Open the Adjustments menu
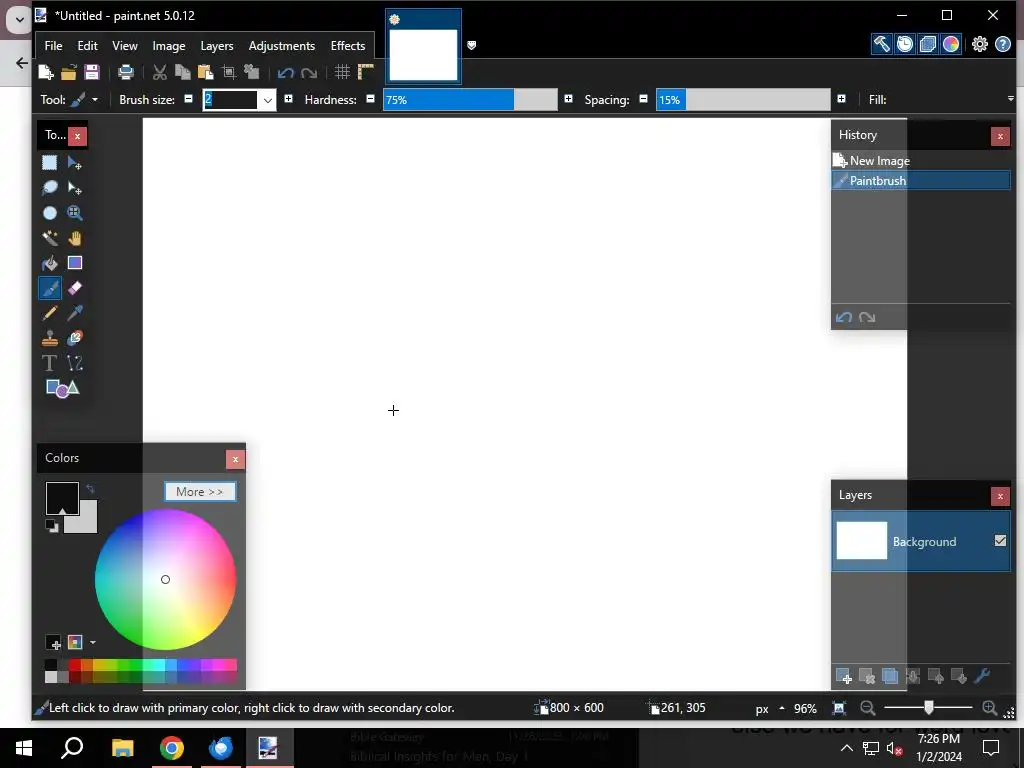The image size is (1024, 768). click(x=281, y=46)
